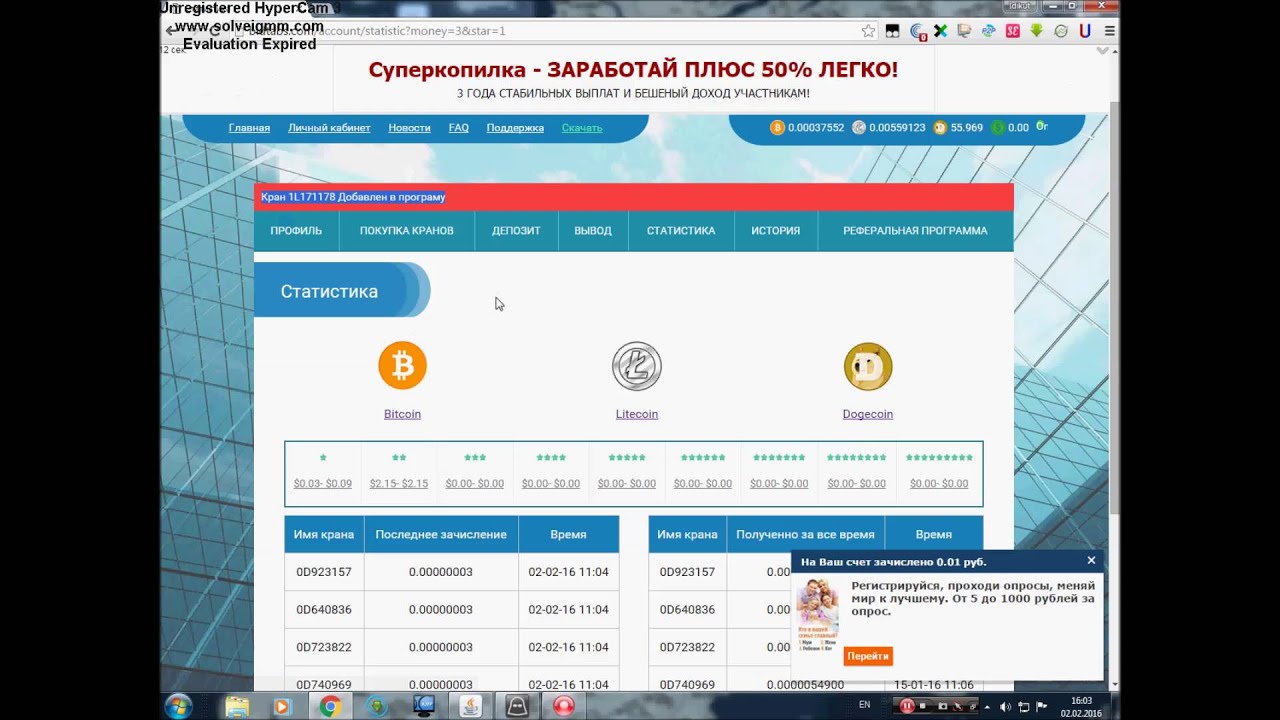Click the Перейти button in ad popup
The height and width of the screenshot is (720, 1280).
pos(868,656)
